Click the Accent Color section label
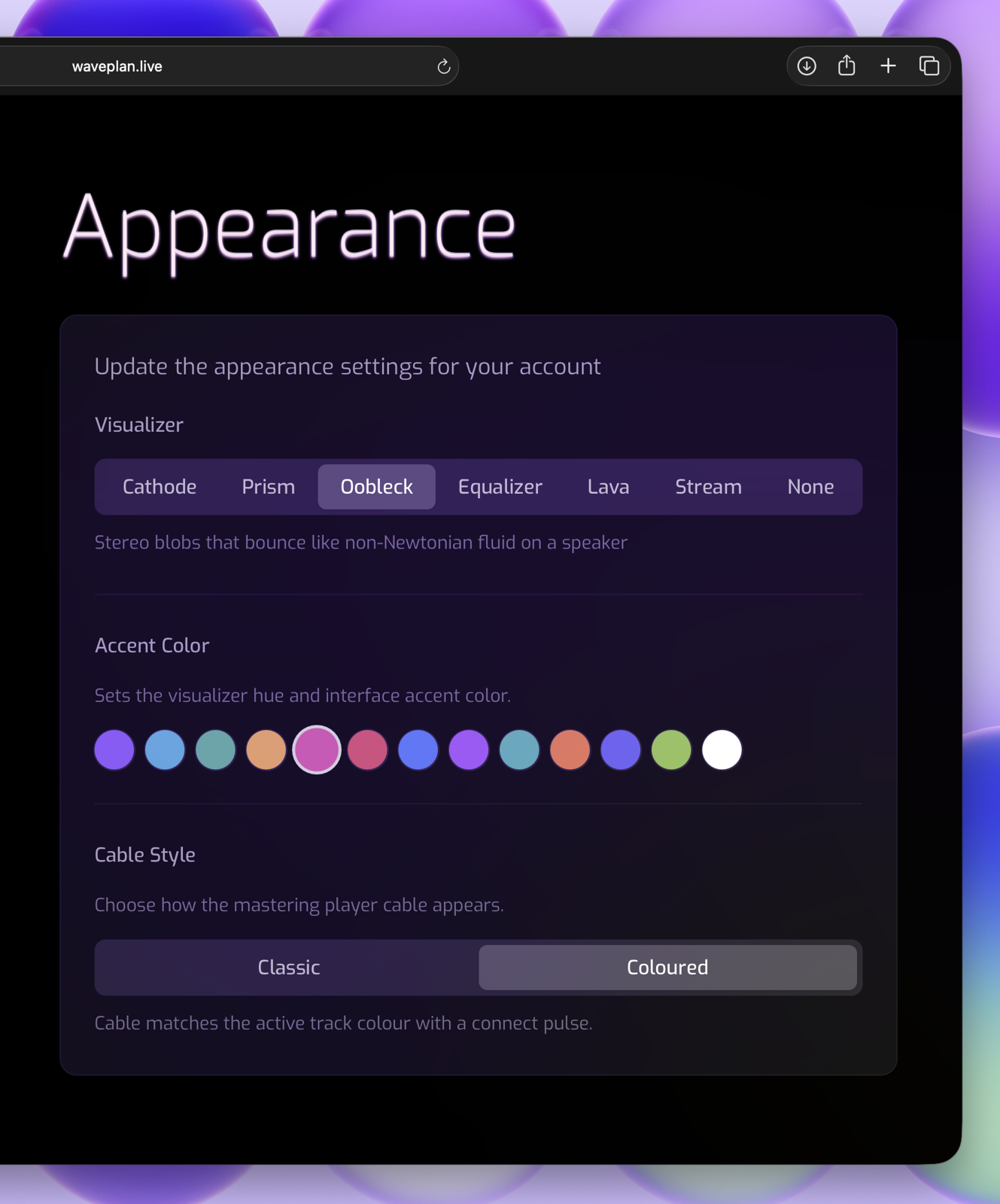The height and width of the screenshot is (1204, 1000). tap(152, 646)
